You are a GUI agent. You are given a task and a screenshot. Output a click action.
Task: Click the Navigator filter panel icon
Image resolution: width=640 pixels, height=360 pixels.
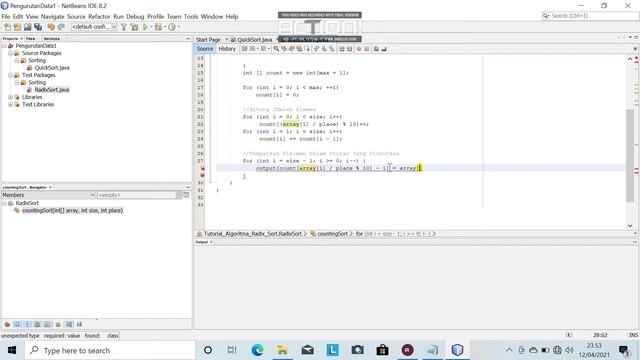[x=186, y=195]
